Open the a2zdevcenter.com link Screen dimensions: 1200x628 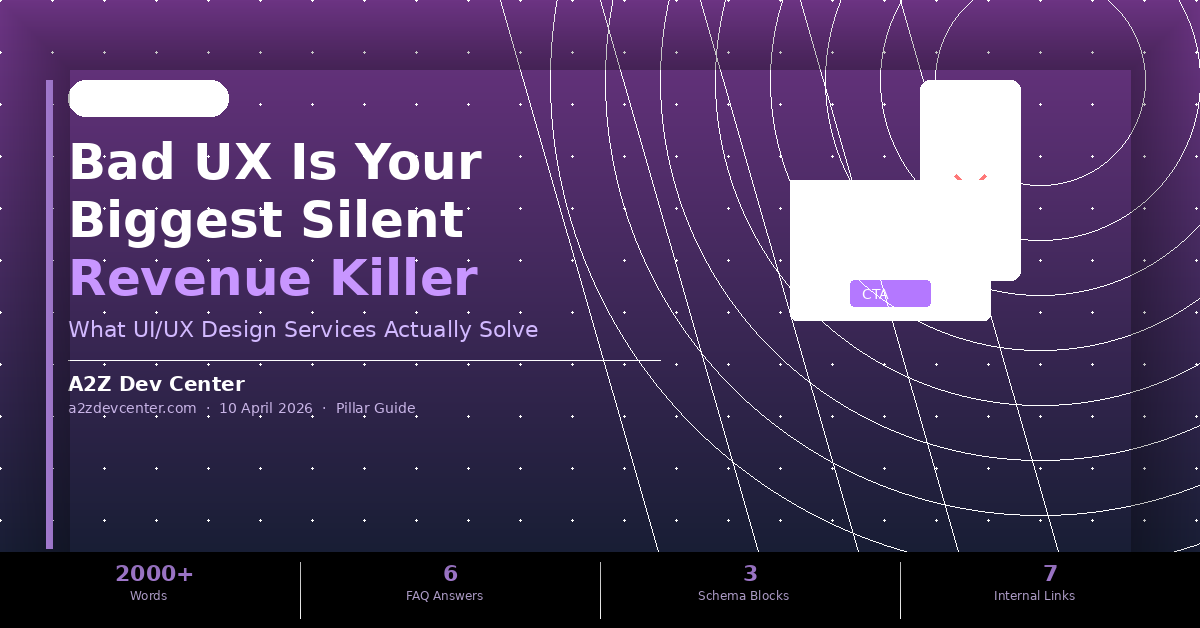point(132,408)
